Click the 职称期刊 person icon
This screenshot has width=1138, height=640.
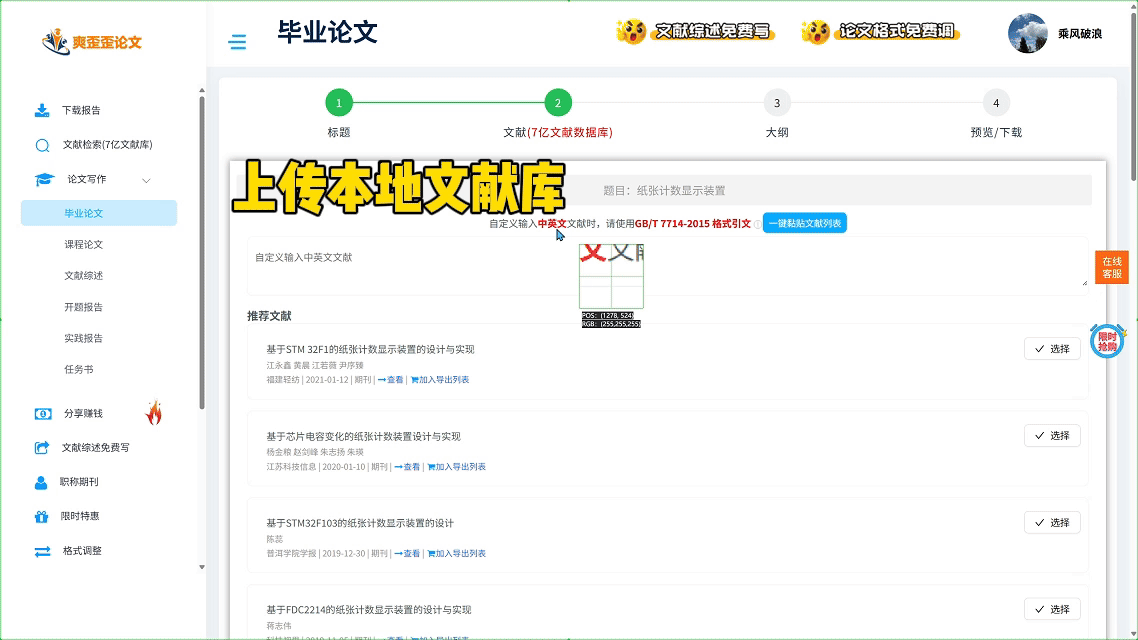(41, 482)
